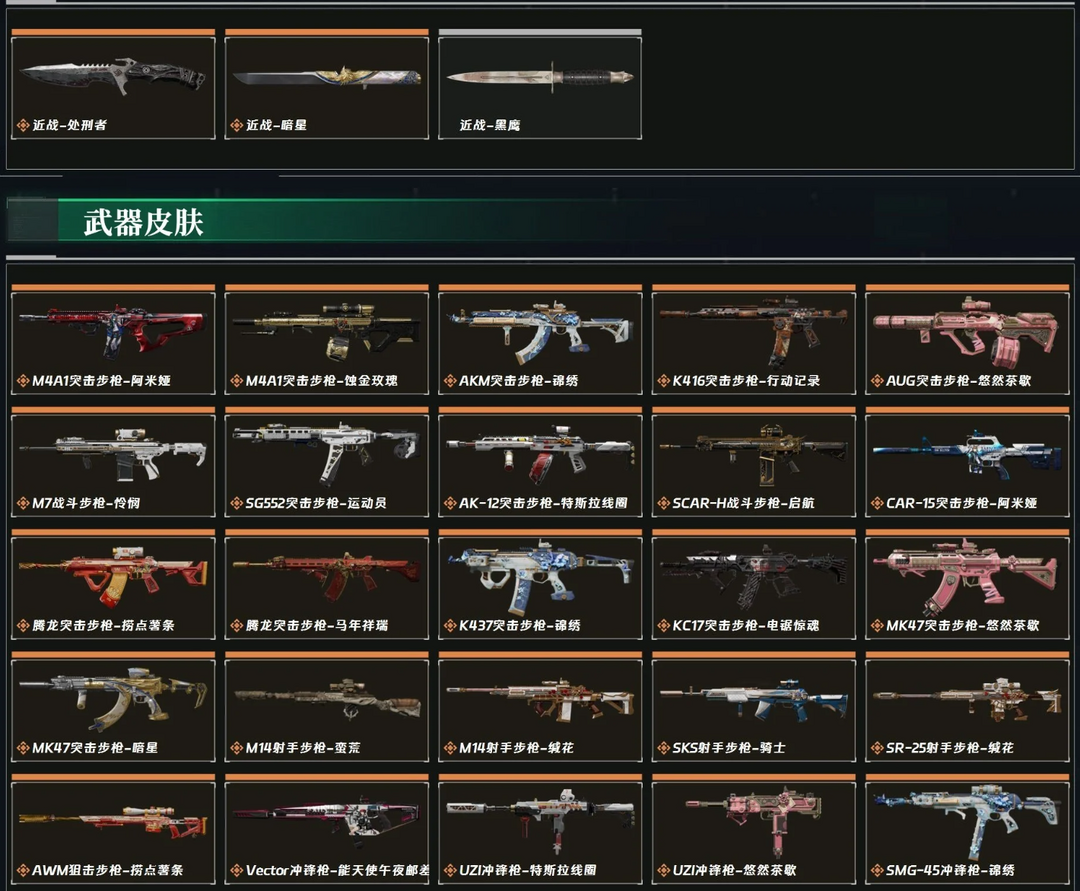The height and width of the screenshot is (891, 1080).
Task: Choose the SKS射手步枪-骑士 card
Action: [x=754, y=710]
